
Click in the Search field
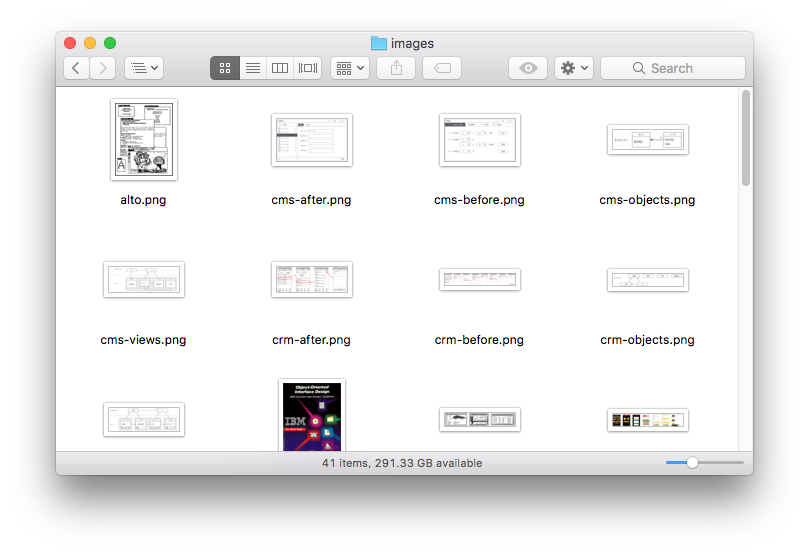click(x=686, y=68)
